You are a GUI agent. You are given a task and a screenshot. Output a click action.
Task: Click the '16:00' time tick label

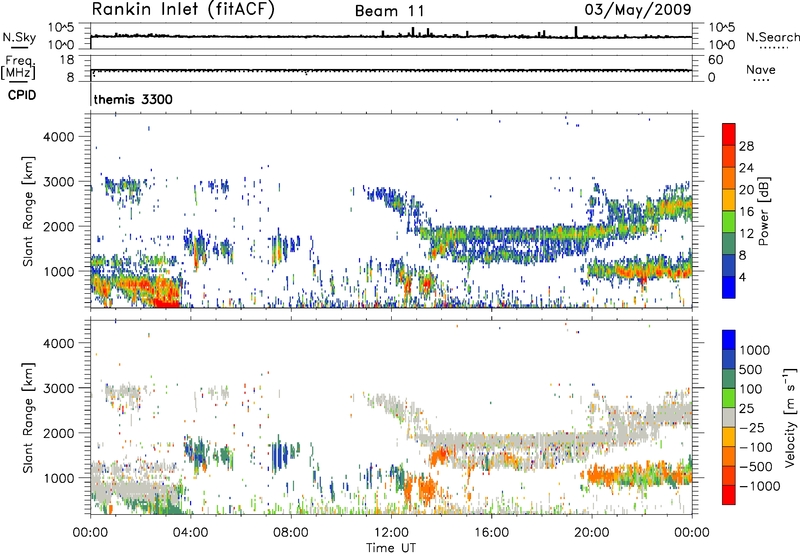click(x=491, y=533)
